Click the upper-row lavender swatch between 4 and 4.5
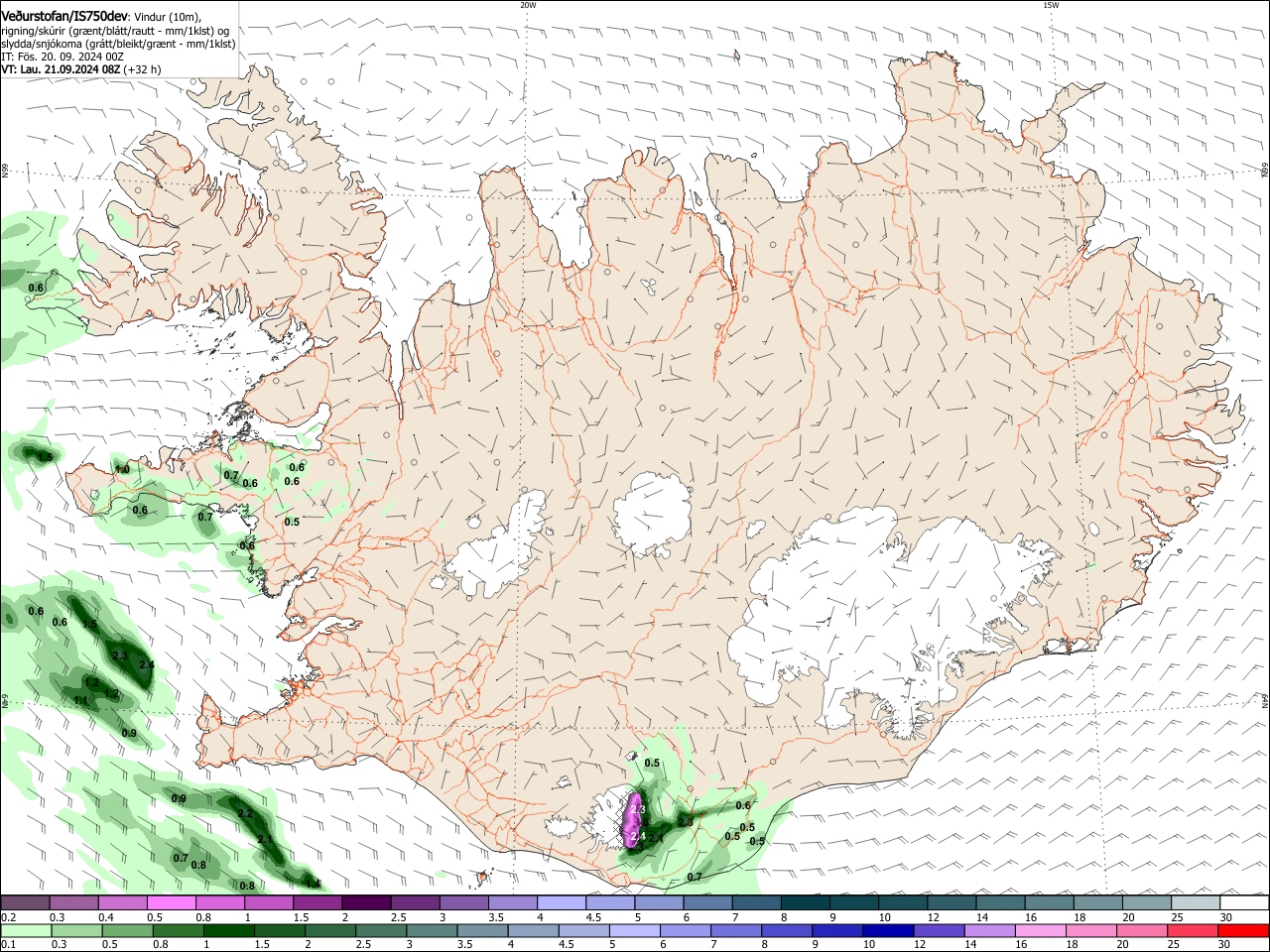Screen dimensions: 1270x952 pyautogui.click(x=561, y=903)
